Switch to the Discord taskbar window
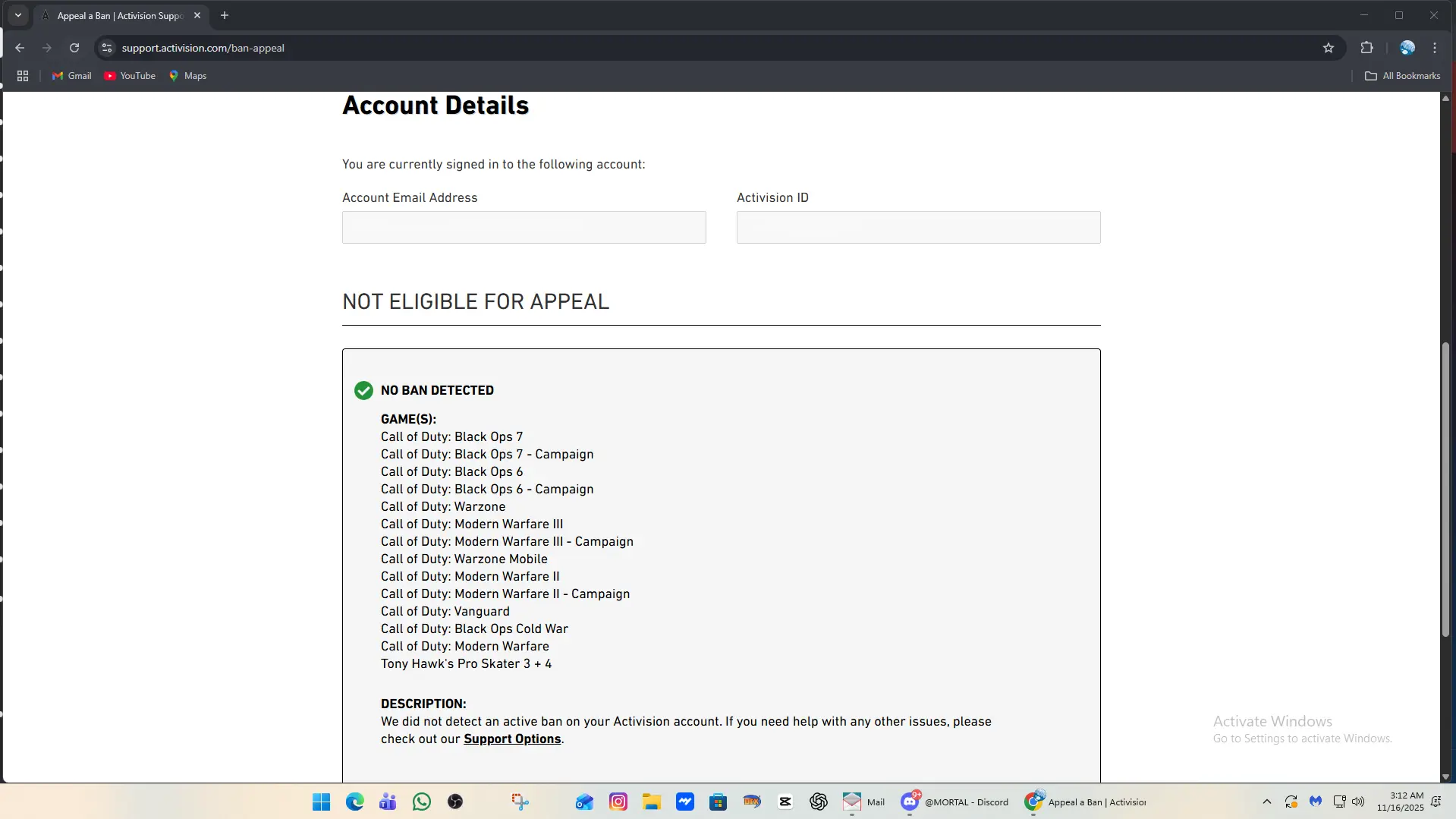 click(x=954, y=802)
